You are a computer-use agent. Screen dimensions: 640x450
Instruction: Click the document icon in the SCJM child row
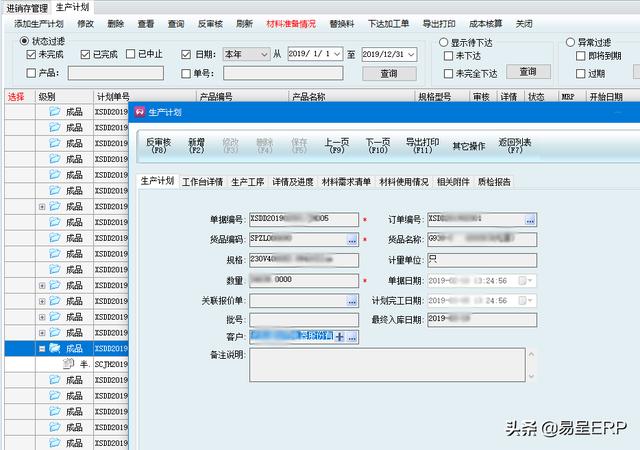(x=69, y=364)
